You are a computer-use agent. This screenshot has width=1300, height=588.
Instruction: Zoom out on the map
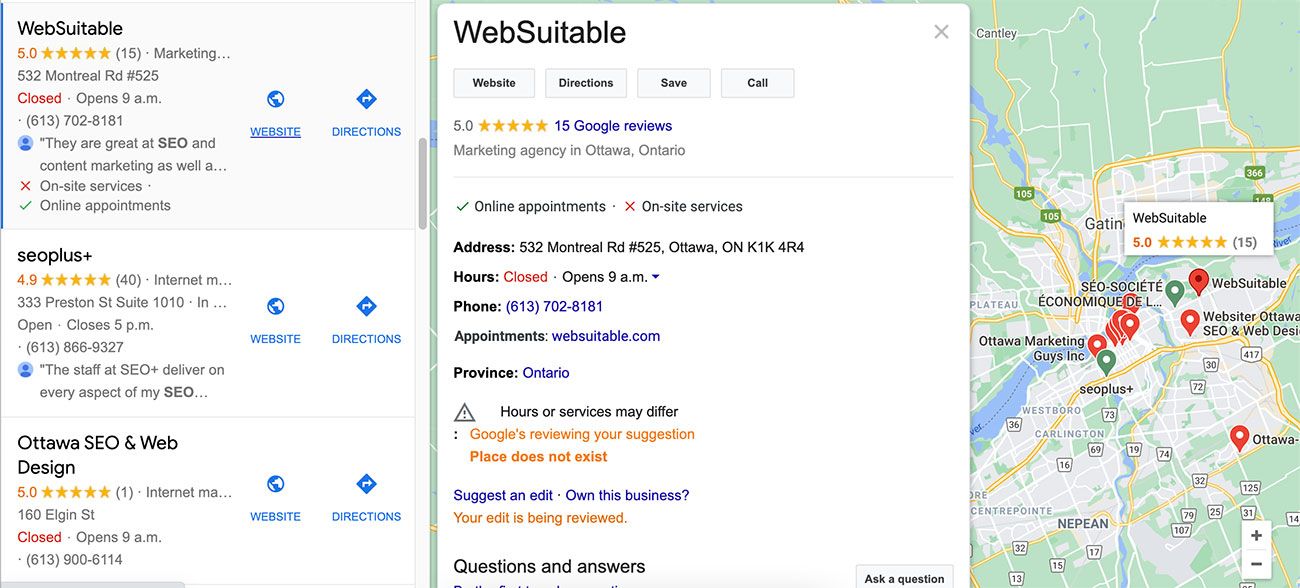(1256, 564)
